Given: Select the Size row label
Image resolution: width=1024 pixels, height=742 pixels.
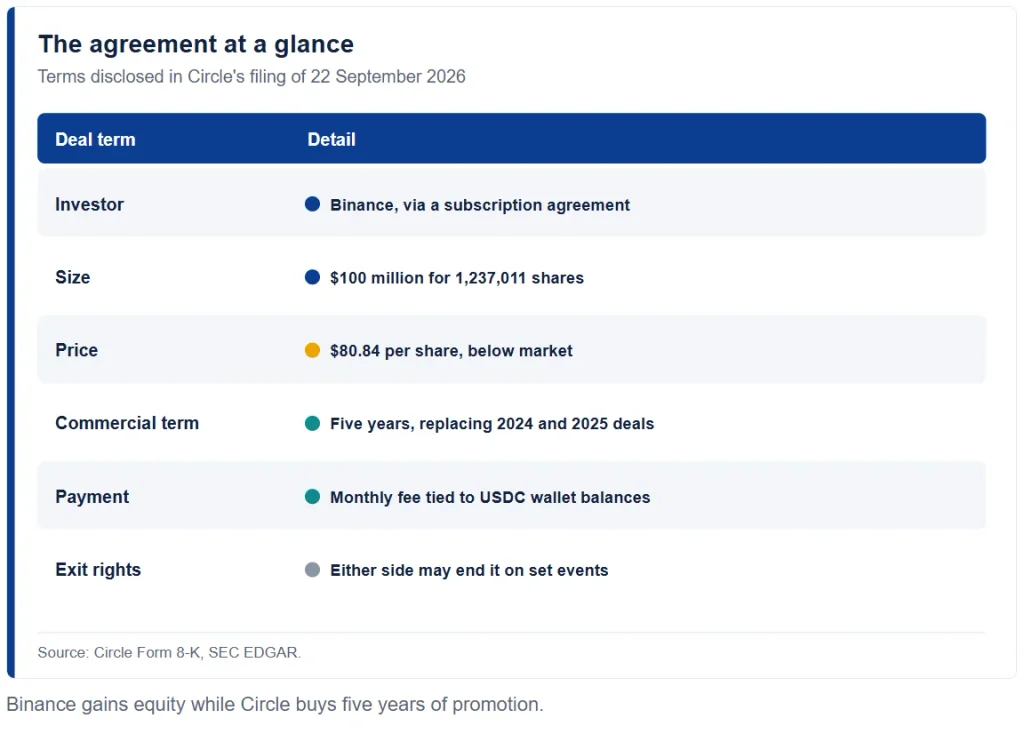Looking at the screenshot, I should coord(72,278).
